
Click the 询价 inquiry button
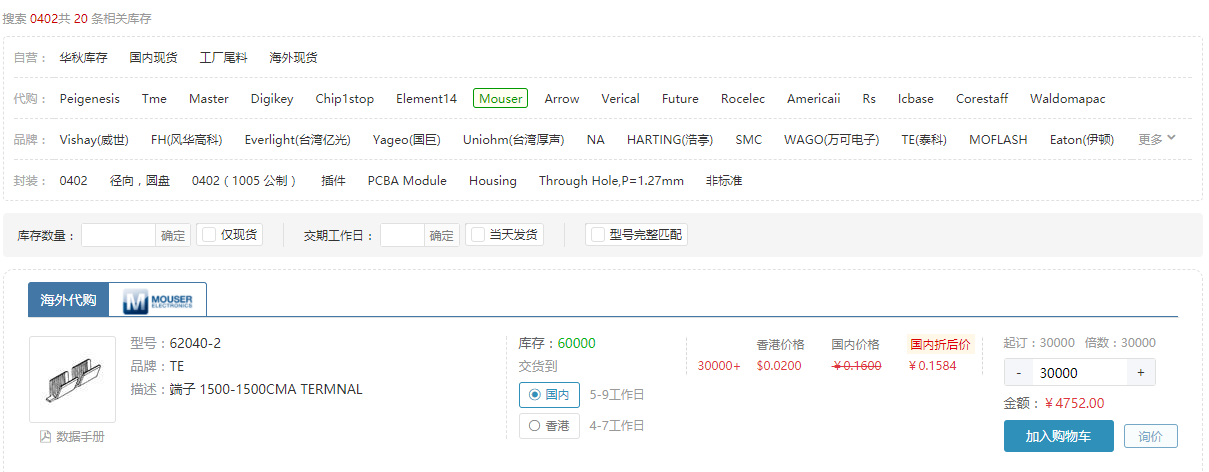[x=1150, y=437]
